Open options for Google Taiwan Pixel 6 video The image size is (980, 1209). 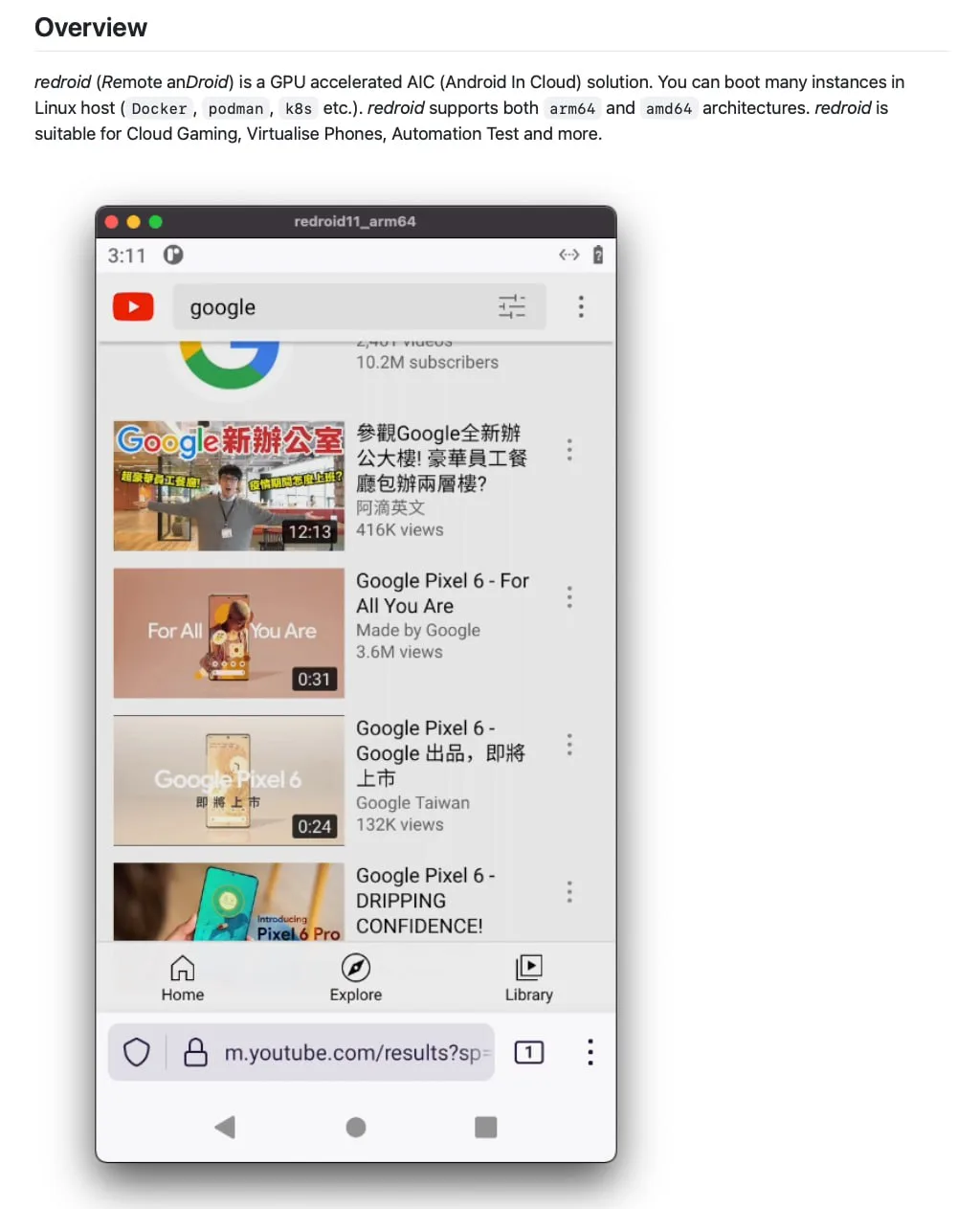[569, 745]
